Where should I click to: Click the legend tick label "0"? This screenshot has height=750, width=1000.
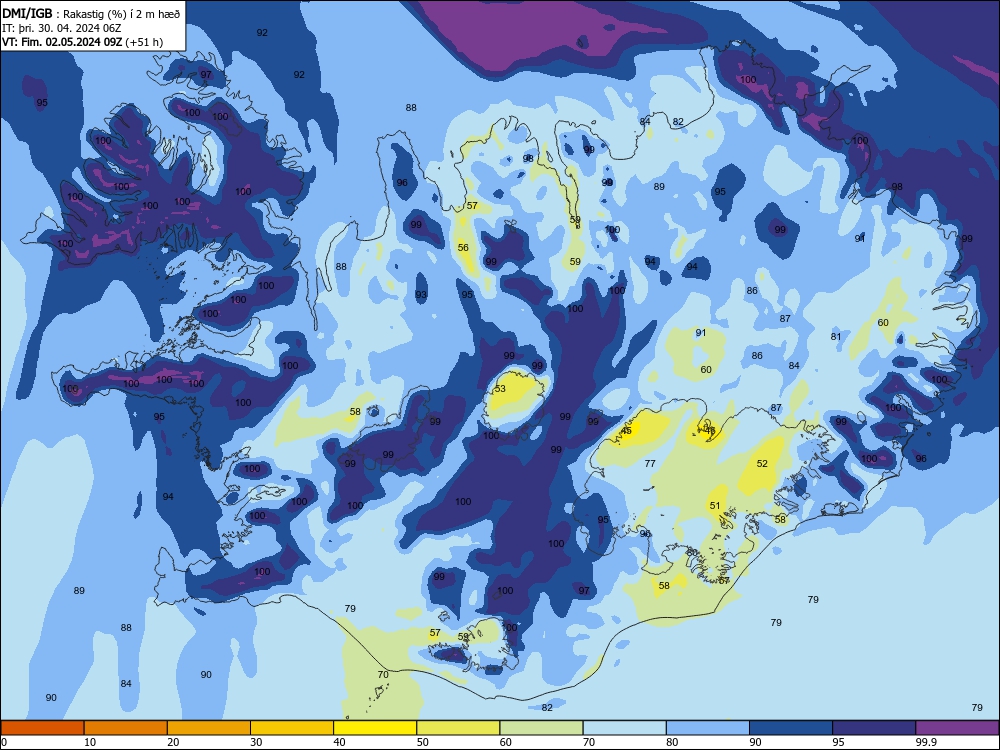pyautogui.click(x=4, y=742)
